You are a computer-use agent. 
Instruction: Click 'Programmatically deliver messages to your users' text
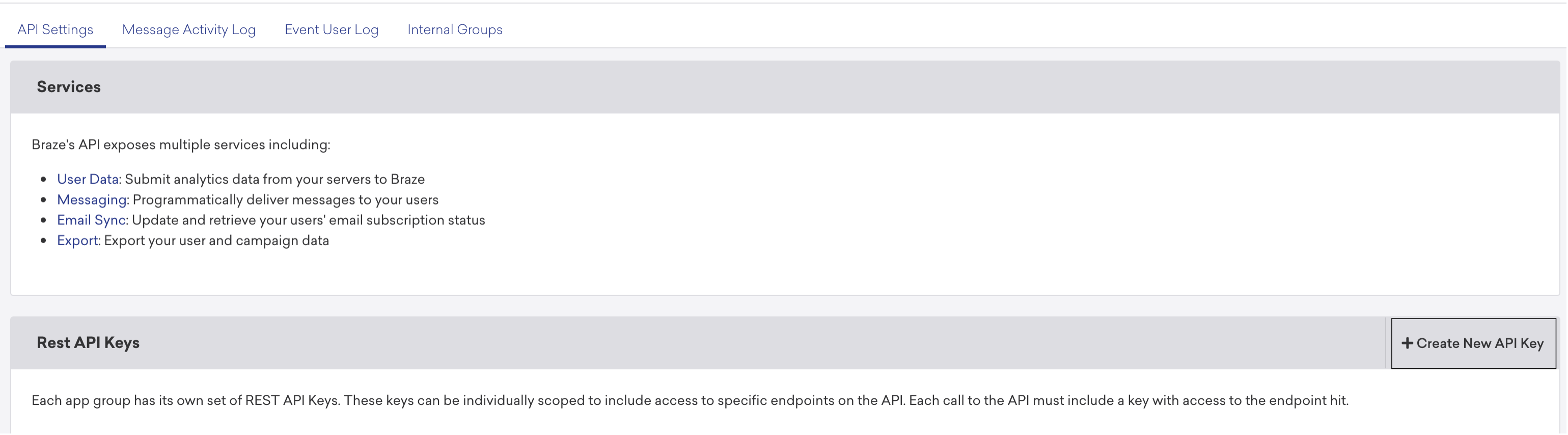[286, 200]
